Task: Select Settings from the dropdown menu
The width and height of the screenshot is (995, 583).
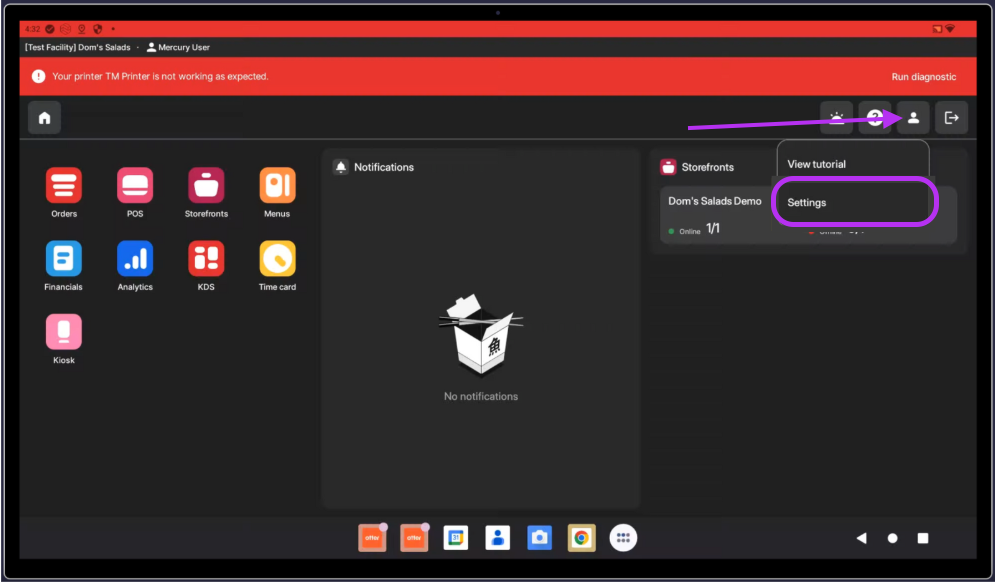Action: [854, 203]
